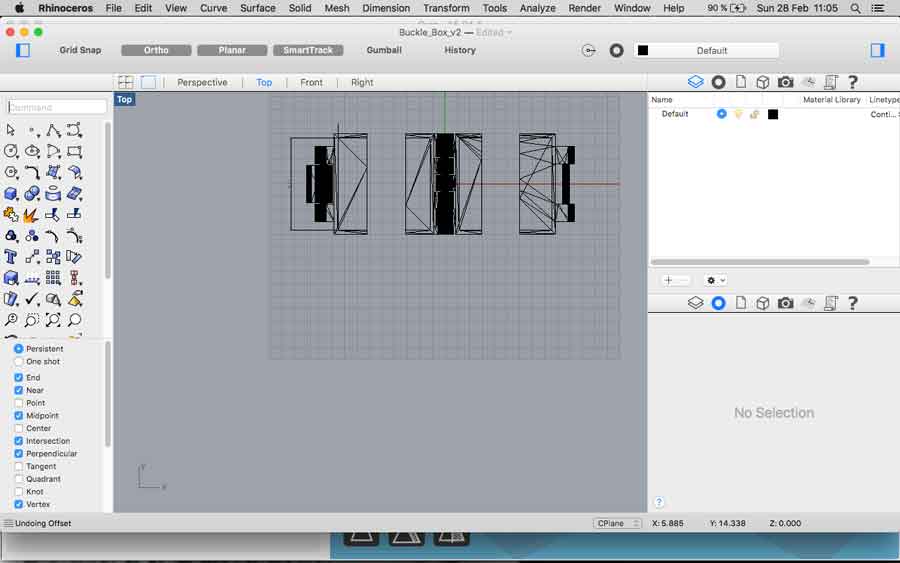Open macOS Spotlight search

coord(855,8)
